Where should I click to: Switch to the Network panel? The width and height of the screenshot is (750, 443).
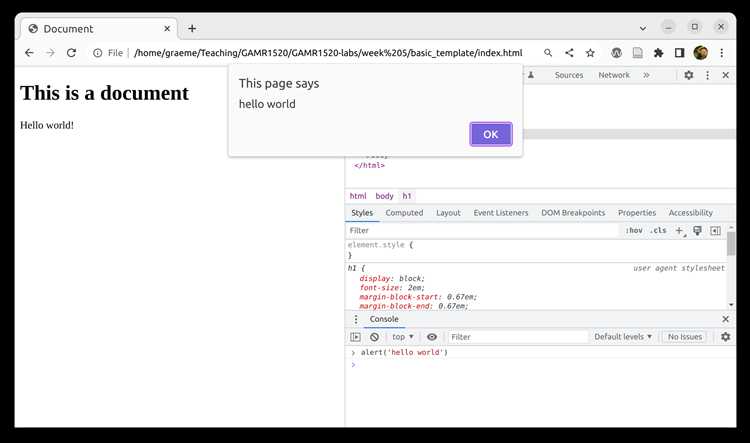point(614,75)
